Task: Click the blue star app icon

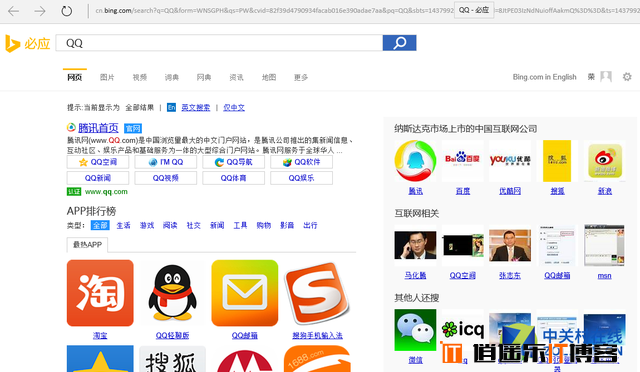Action: (100, 359)
